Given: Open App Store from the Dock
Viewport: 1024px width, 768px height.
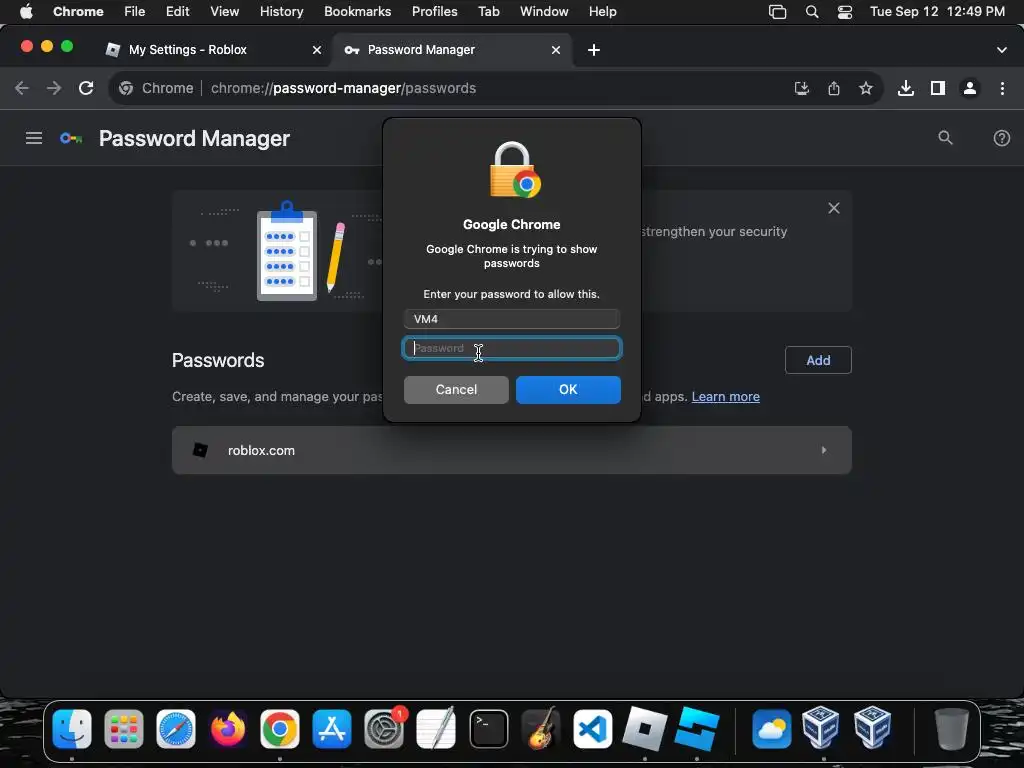Looking at the screenshot, I should pyautogui.click(x=332, y=728).
